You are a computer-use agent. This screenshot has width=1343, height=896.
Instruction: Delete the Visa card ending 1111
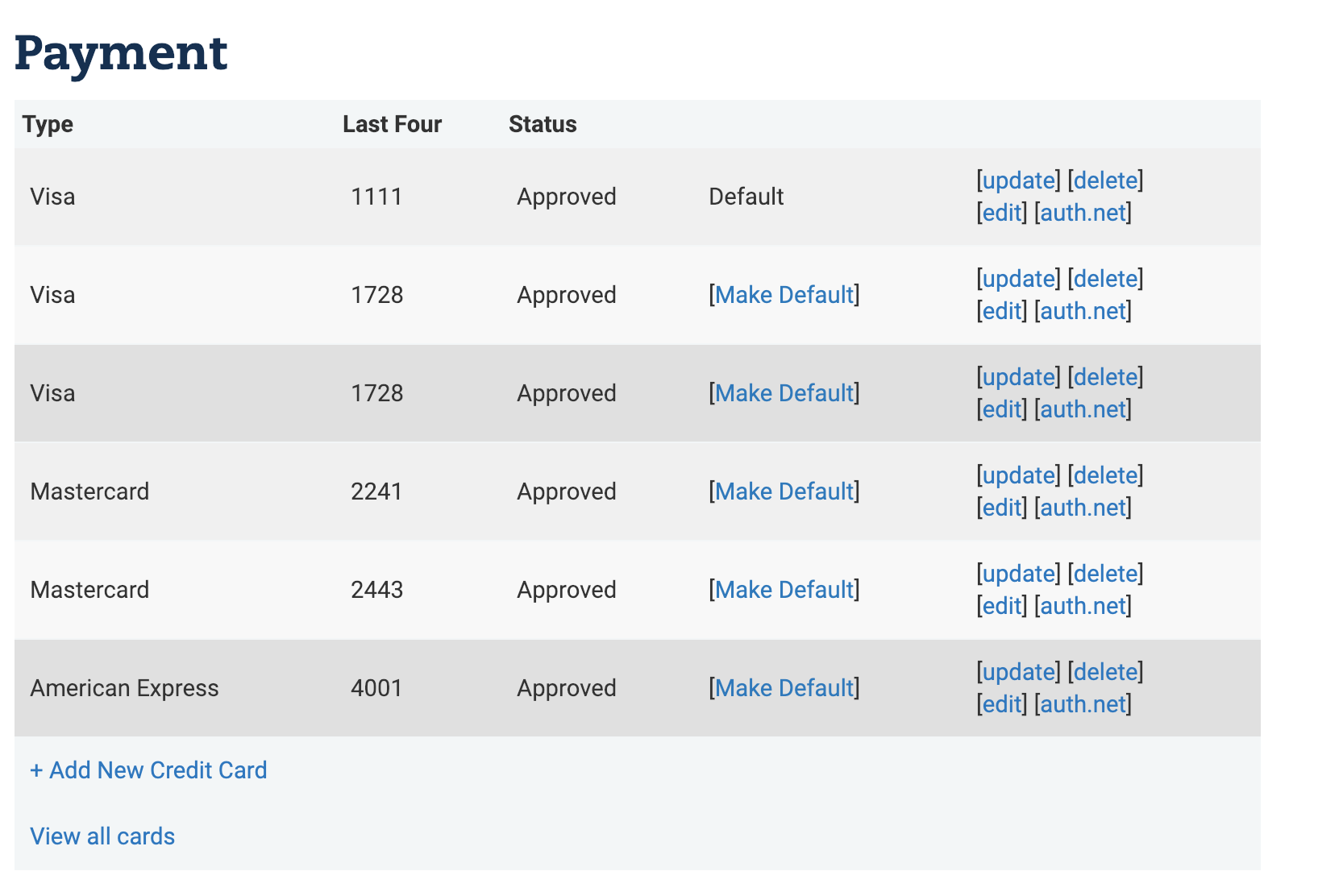coord(1105,180)
